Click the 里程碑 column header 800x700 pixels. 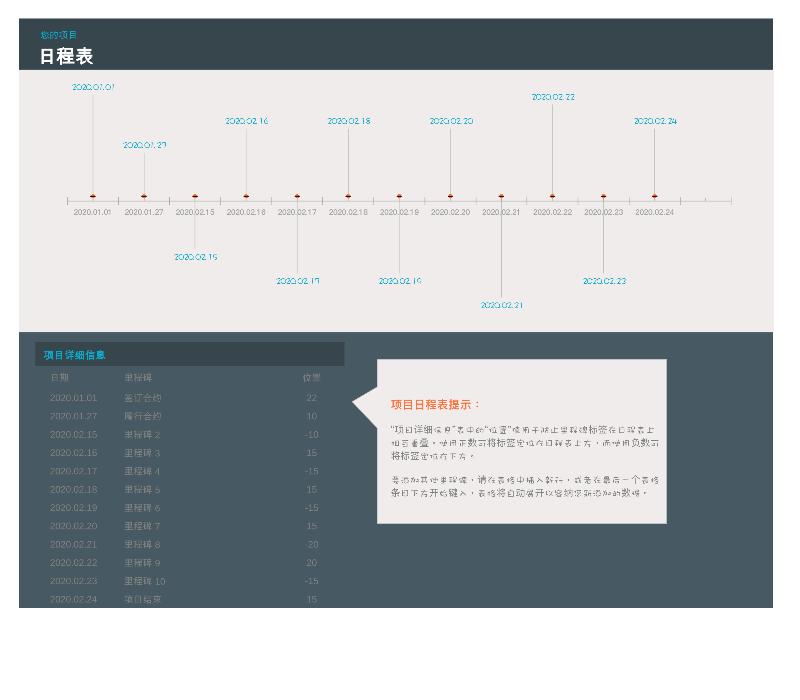[x=138, y=378]
